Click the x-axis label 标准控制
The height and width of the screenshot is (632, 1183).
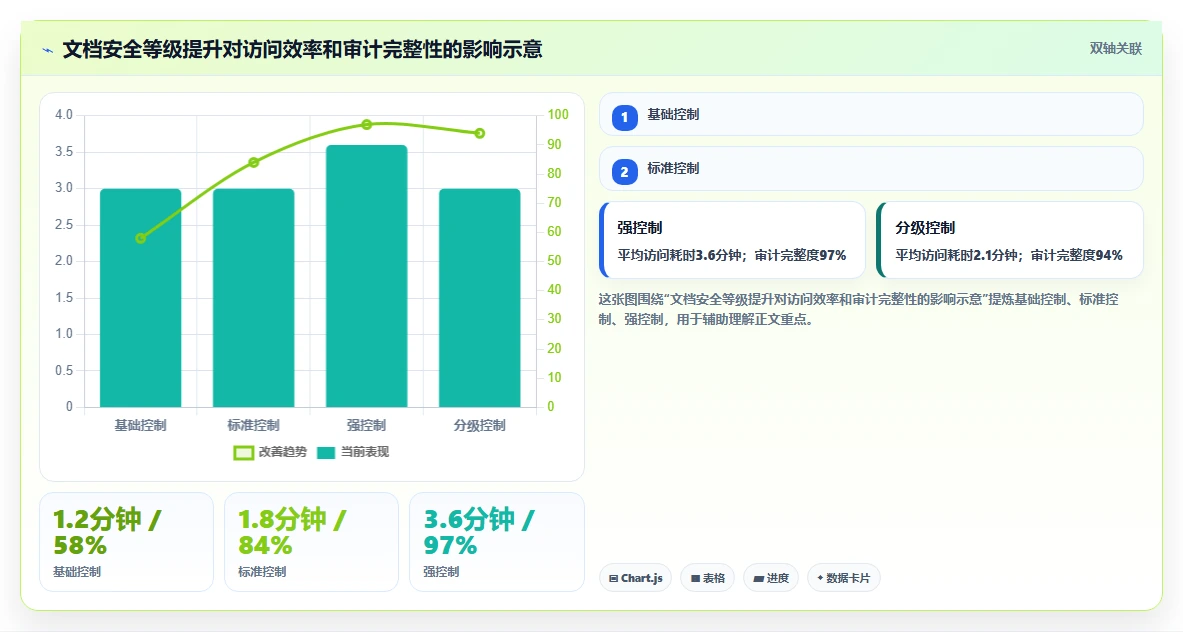[254, 425]
